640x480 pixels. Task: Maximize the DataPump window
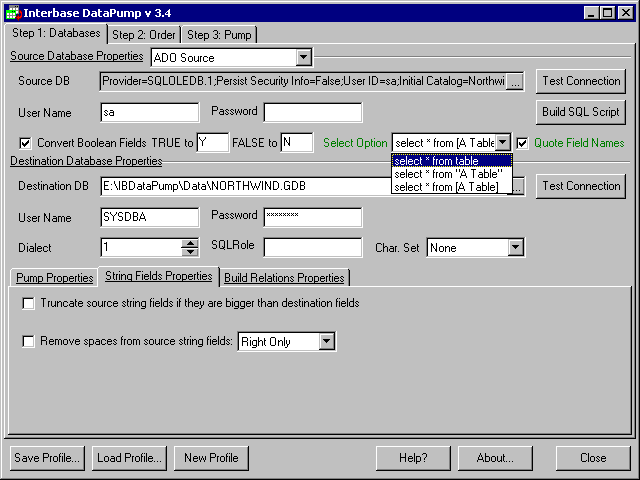pos(607,13)
